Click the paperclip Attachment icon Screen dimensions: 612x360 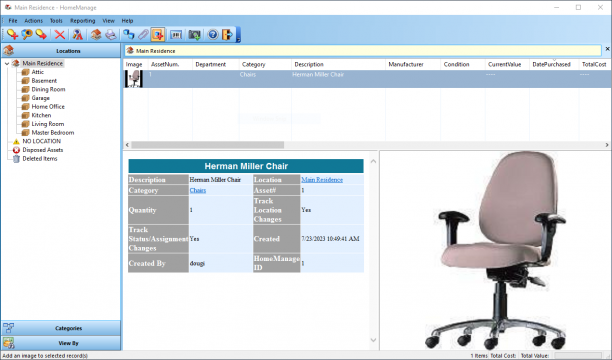pyautogui.click(x=143, y=35)
